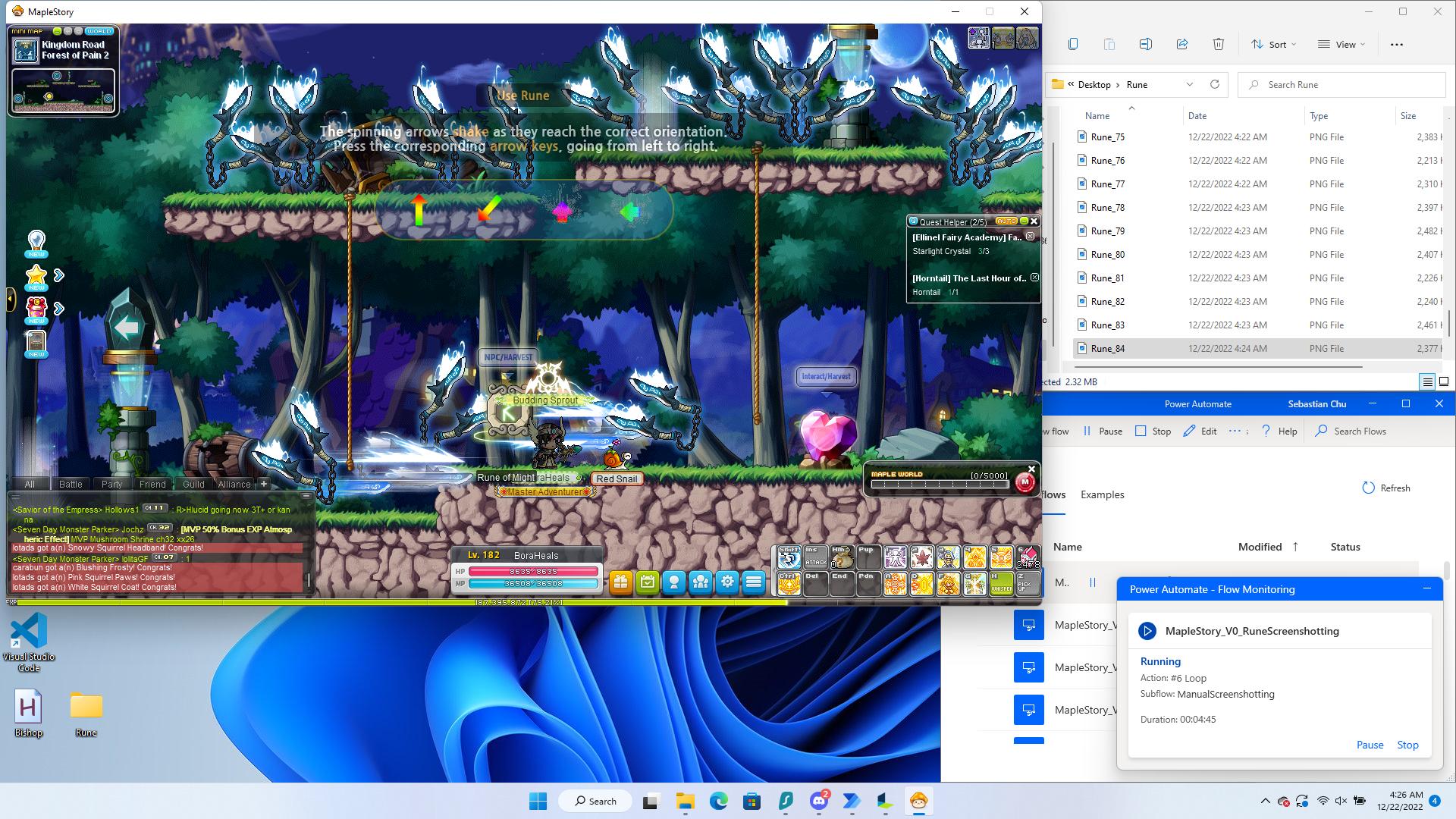Remove Horntail quest from helper
This screenshot has height=819, width=1456.
(1034, 278)
